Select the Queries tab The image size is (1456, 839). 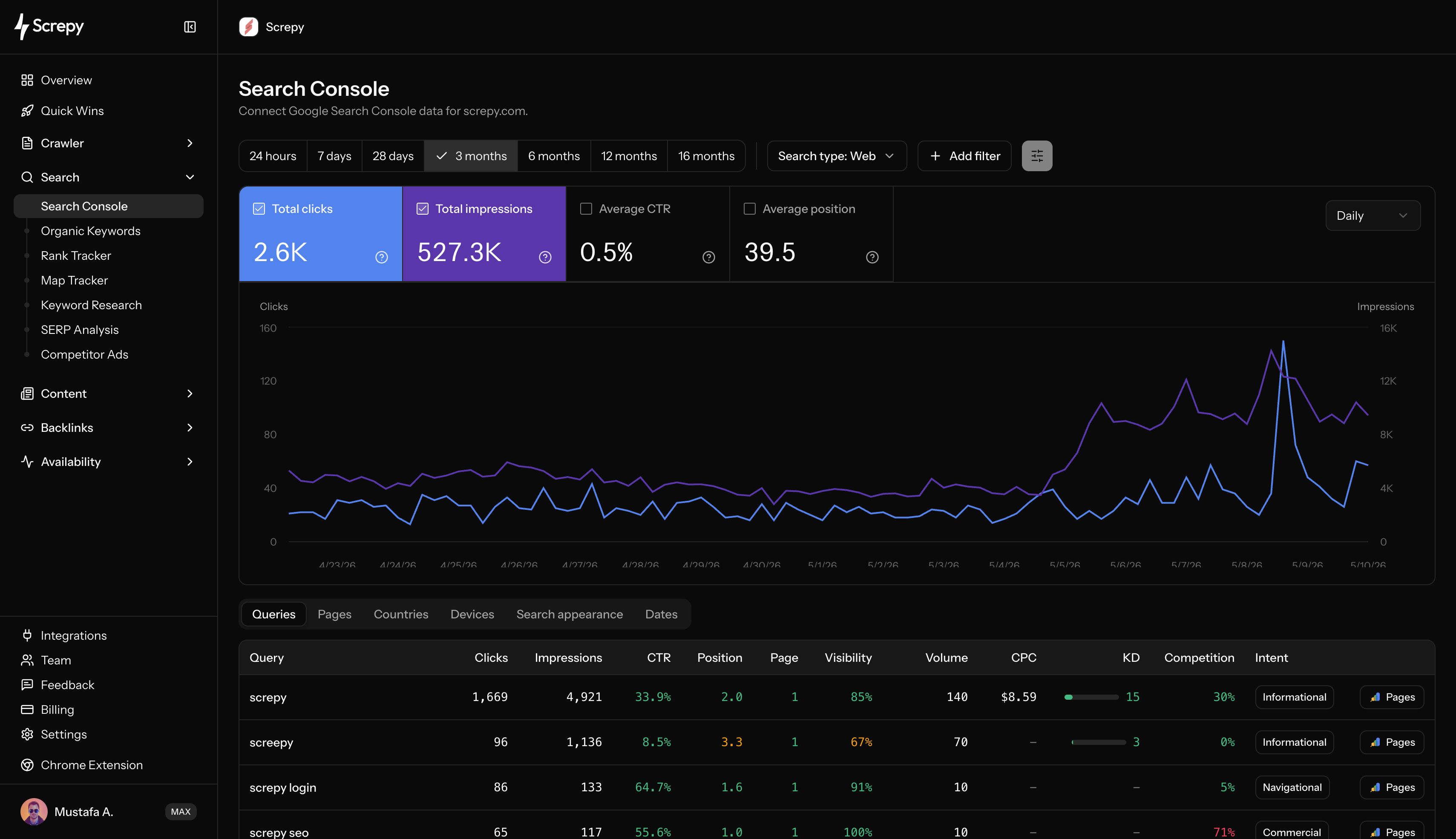273,614
